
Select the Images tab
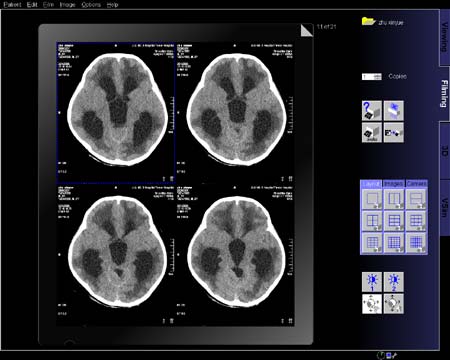pyautogui.click(x=394, y=184)
